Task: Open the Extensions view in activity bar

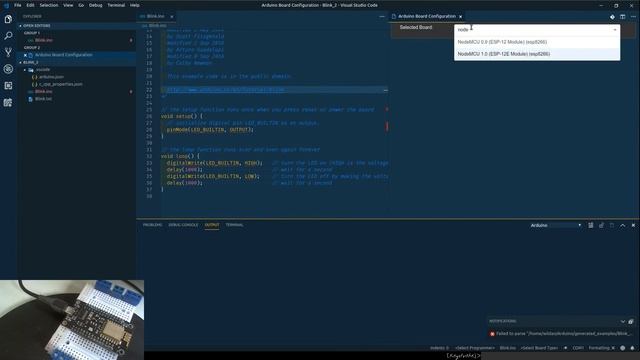Action: coord(8,86)
